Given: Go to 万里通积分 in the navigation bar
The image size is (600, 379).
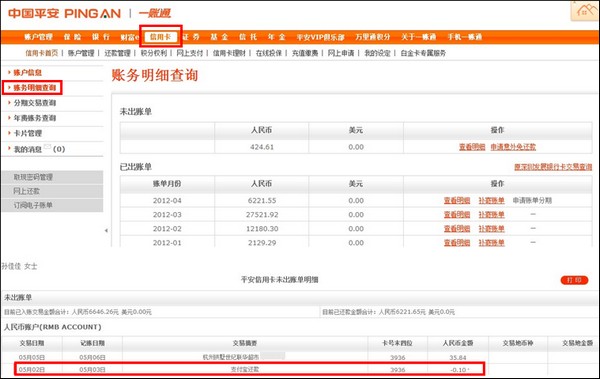Looking at the screenshot, I should point(373,37).
